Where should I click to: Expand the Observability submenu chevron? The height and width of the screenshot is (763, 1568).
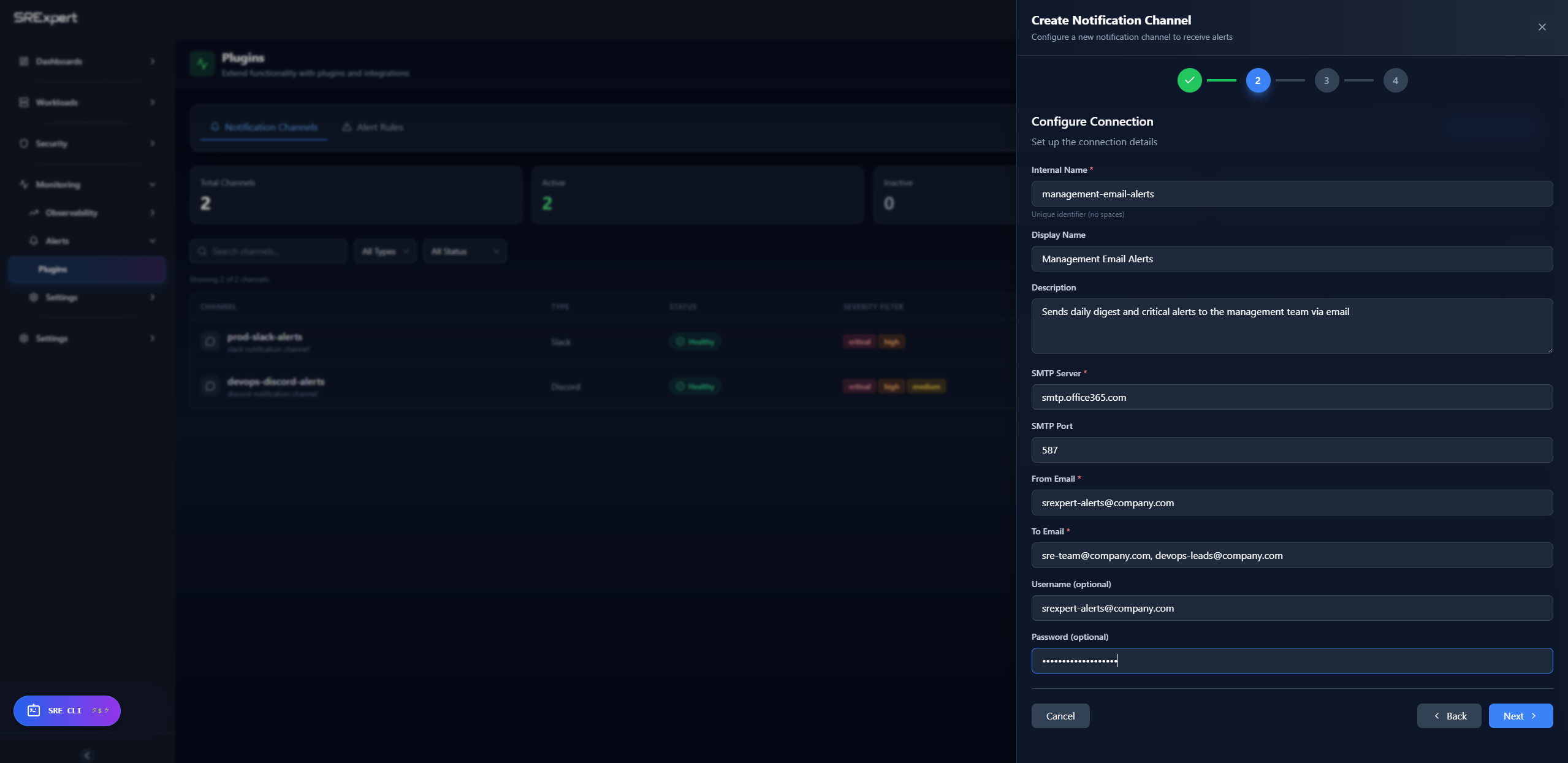click(153, 213)
